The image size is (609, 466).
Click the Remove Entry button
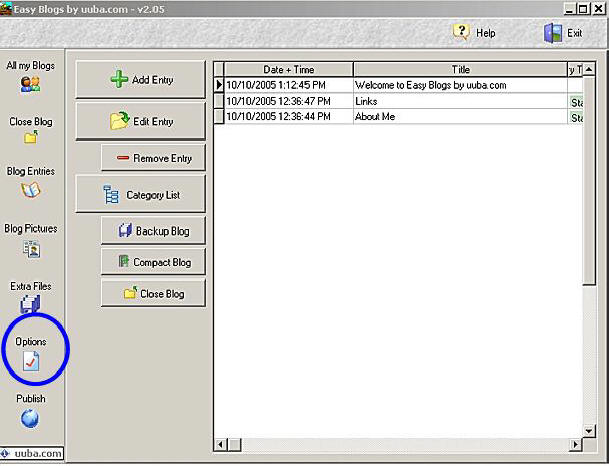pyautogui.click(x=153, y=158)
